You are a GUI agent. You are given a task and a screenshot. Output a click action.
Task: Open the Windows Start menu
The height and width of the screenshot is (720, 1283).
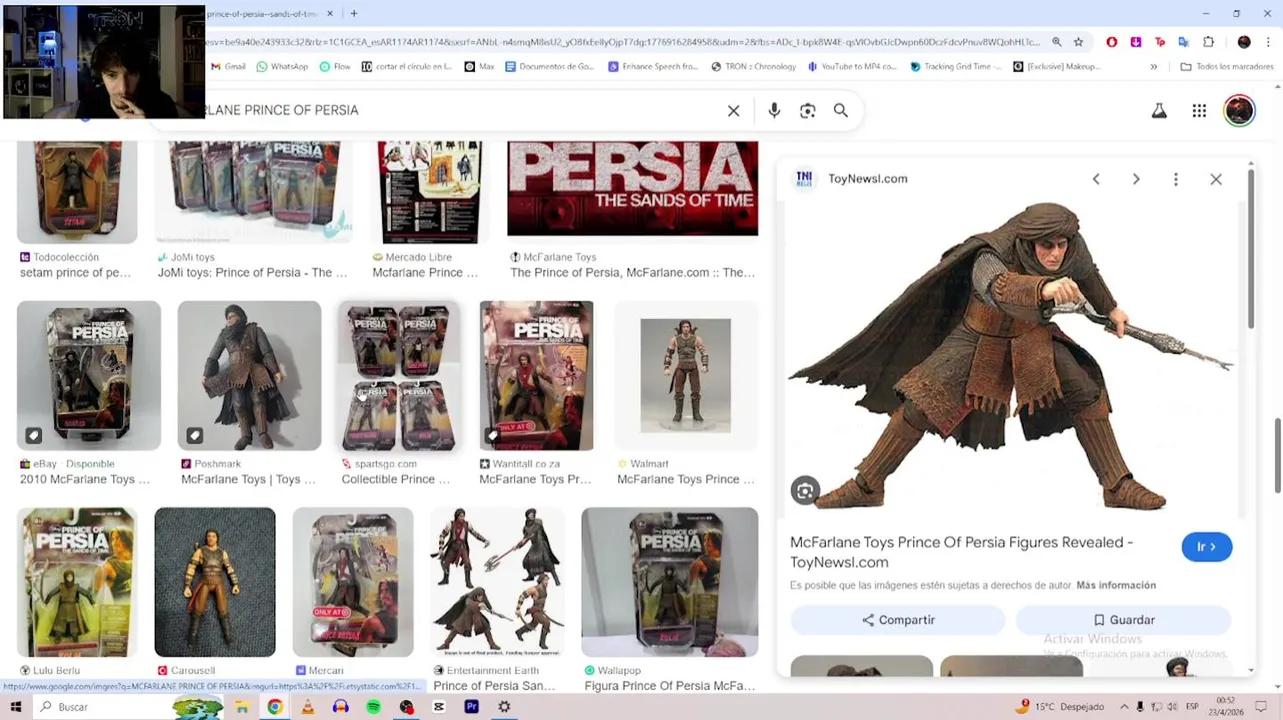coord(15,707)
